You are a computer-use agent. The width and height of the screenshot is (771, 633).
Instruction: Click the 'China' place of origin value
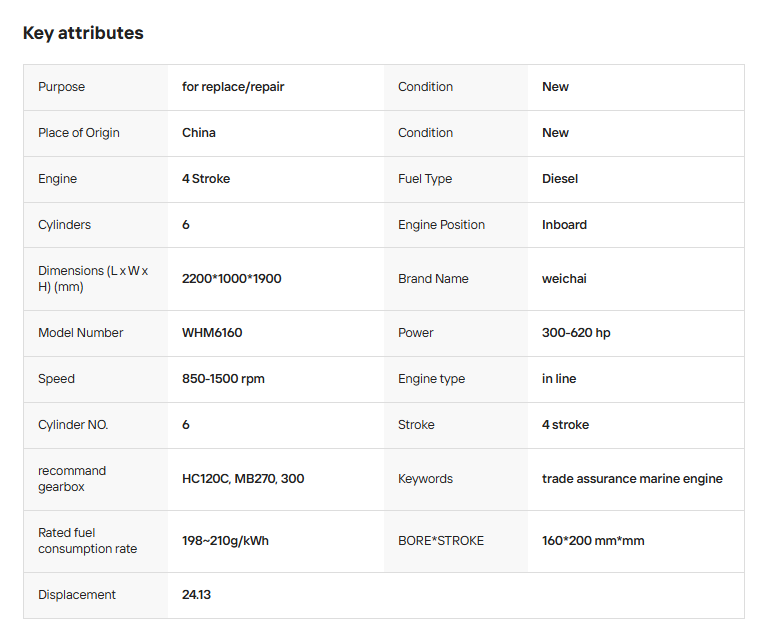199,133
